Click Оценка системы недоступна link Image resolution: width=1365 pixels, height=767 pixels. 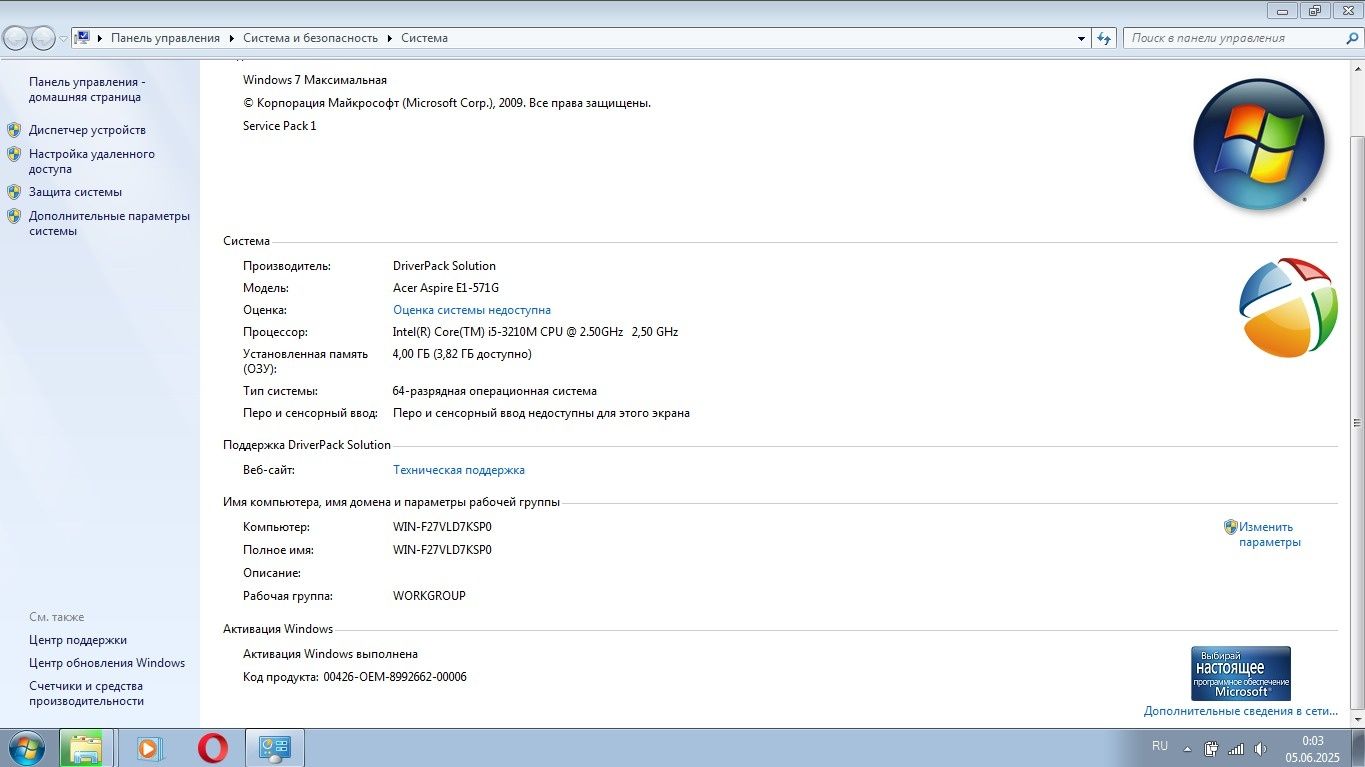pyautogui.click(x=472, y=310)
